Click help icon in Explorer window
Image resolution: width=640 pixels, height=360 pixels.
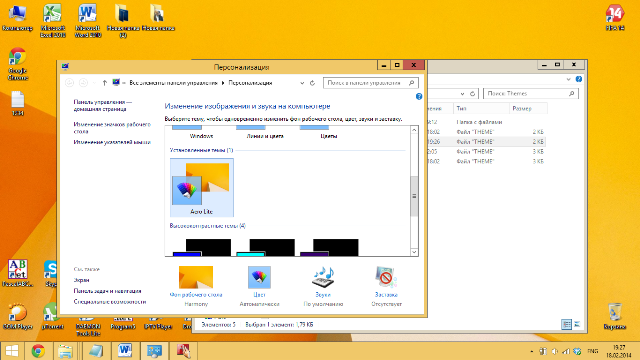click(579, 79)
